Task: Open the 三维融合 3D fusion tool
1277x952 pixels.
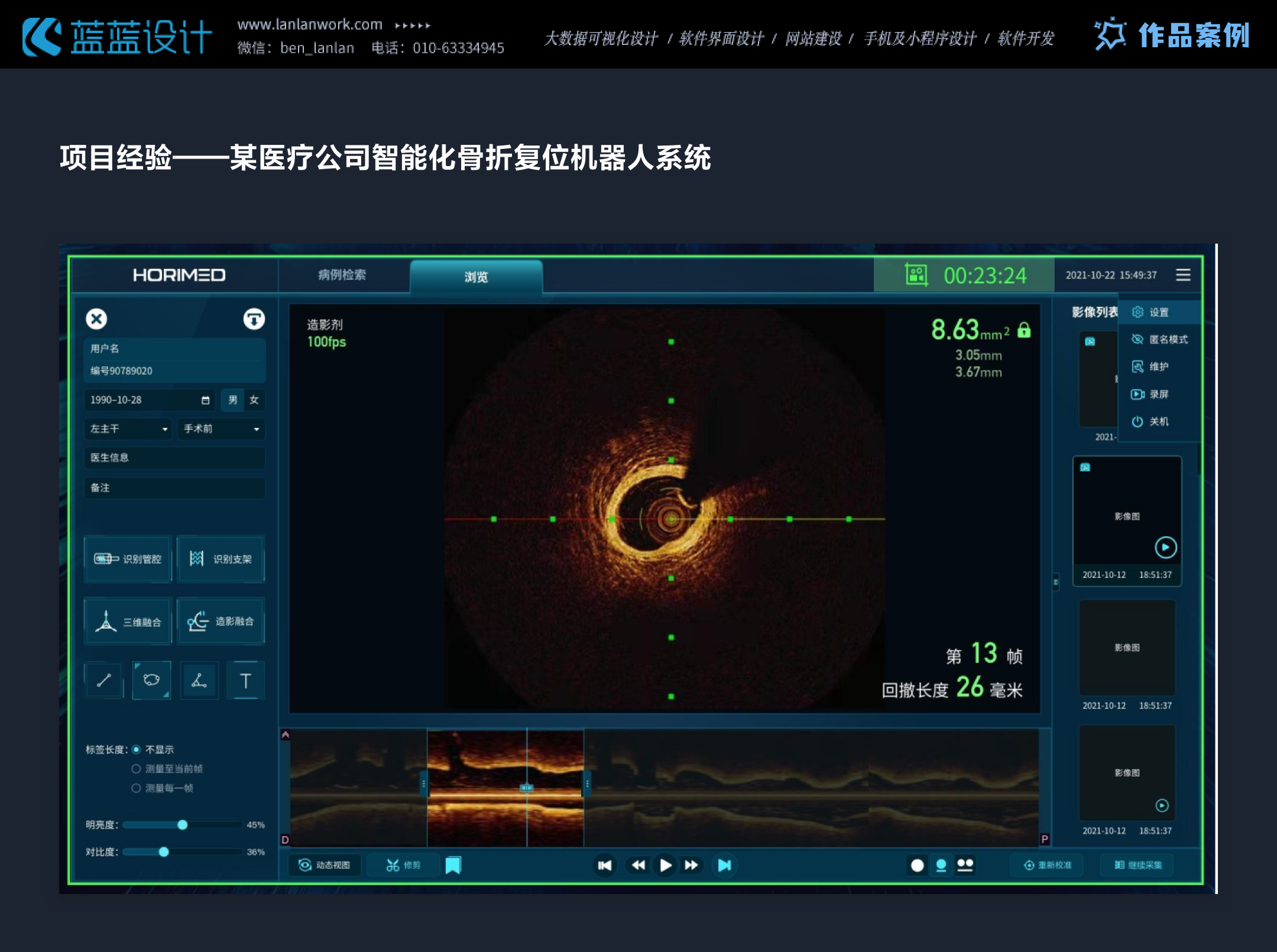Action: click(x=128, y=621)
